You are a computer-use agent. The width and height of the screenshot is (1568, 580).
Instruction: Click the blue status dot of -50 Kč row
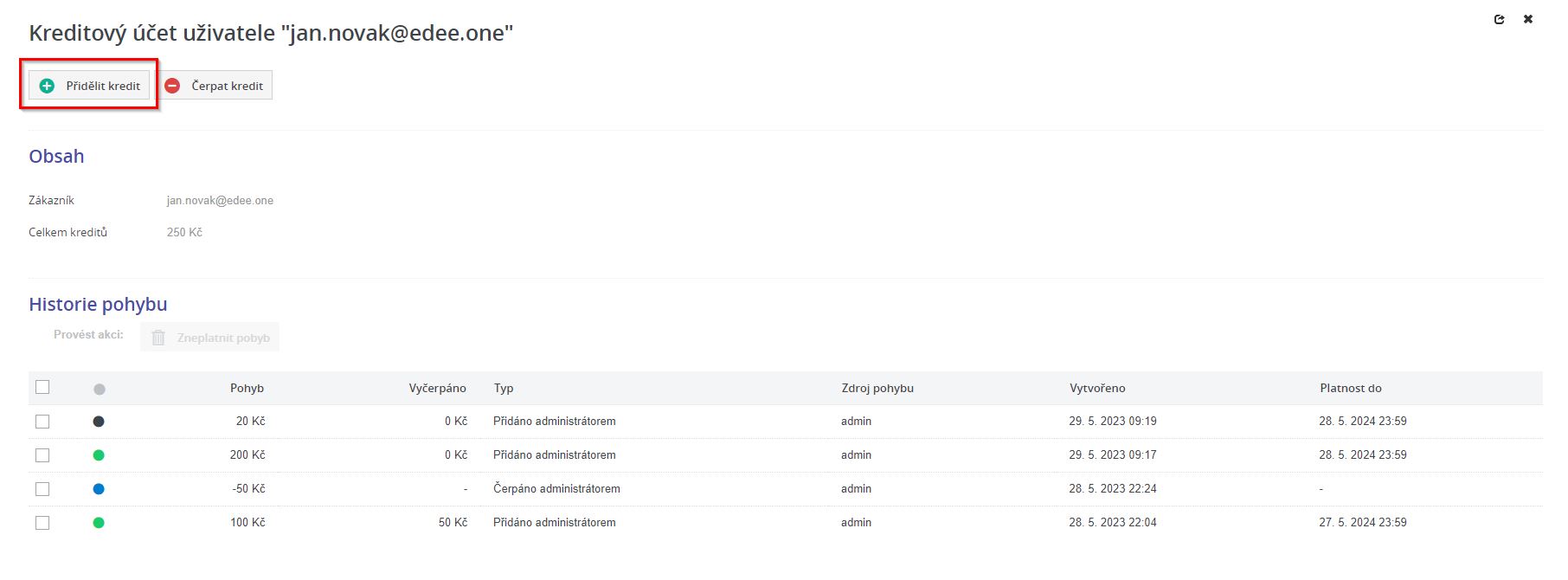point(99,489)
